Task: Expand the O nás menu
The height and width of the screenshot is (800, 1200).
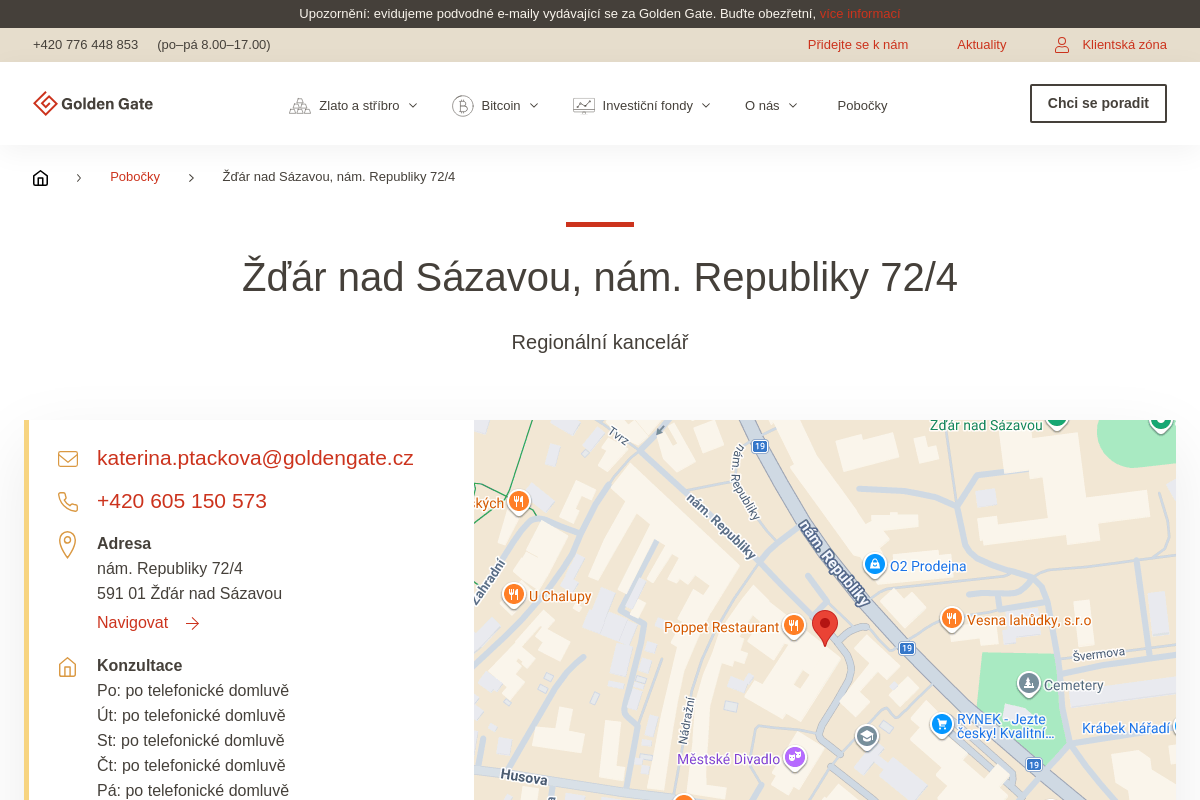Action: click(771, 106)
